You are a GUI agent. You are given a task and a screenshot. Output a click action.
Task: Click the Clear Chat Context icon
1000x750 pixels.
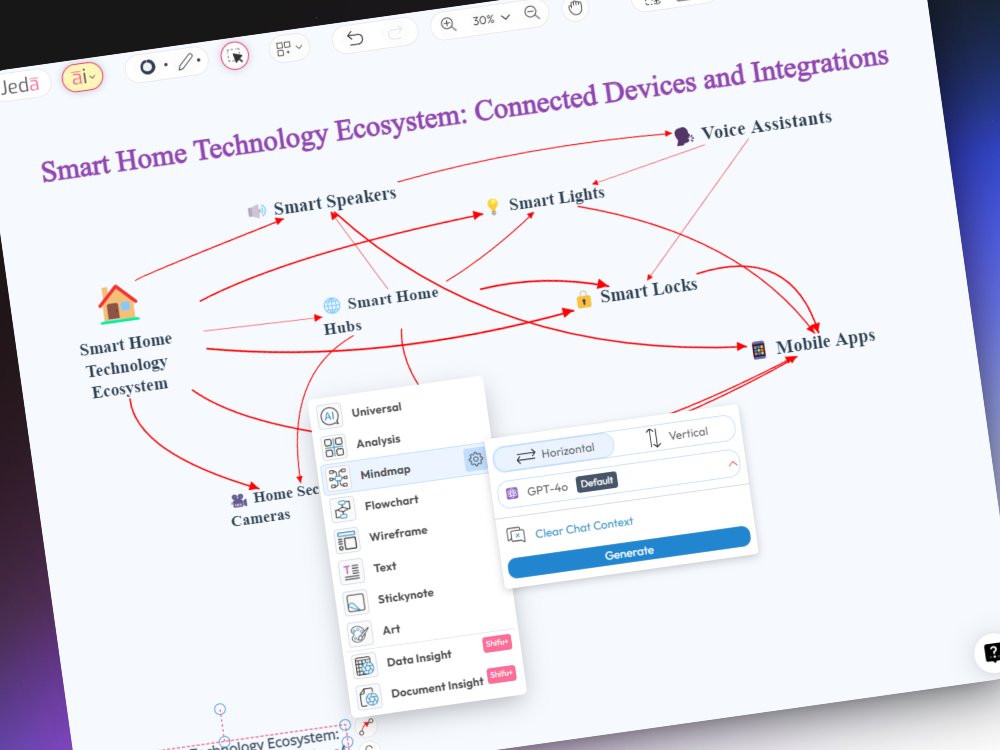pyautogui.click(x=516, y=534)
